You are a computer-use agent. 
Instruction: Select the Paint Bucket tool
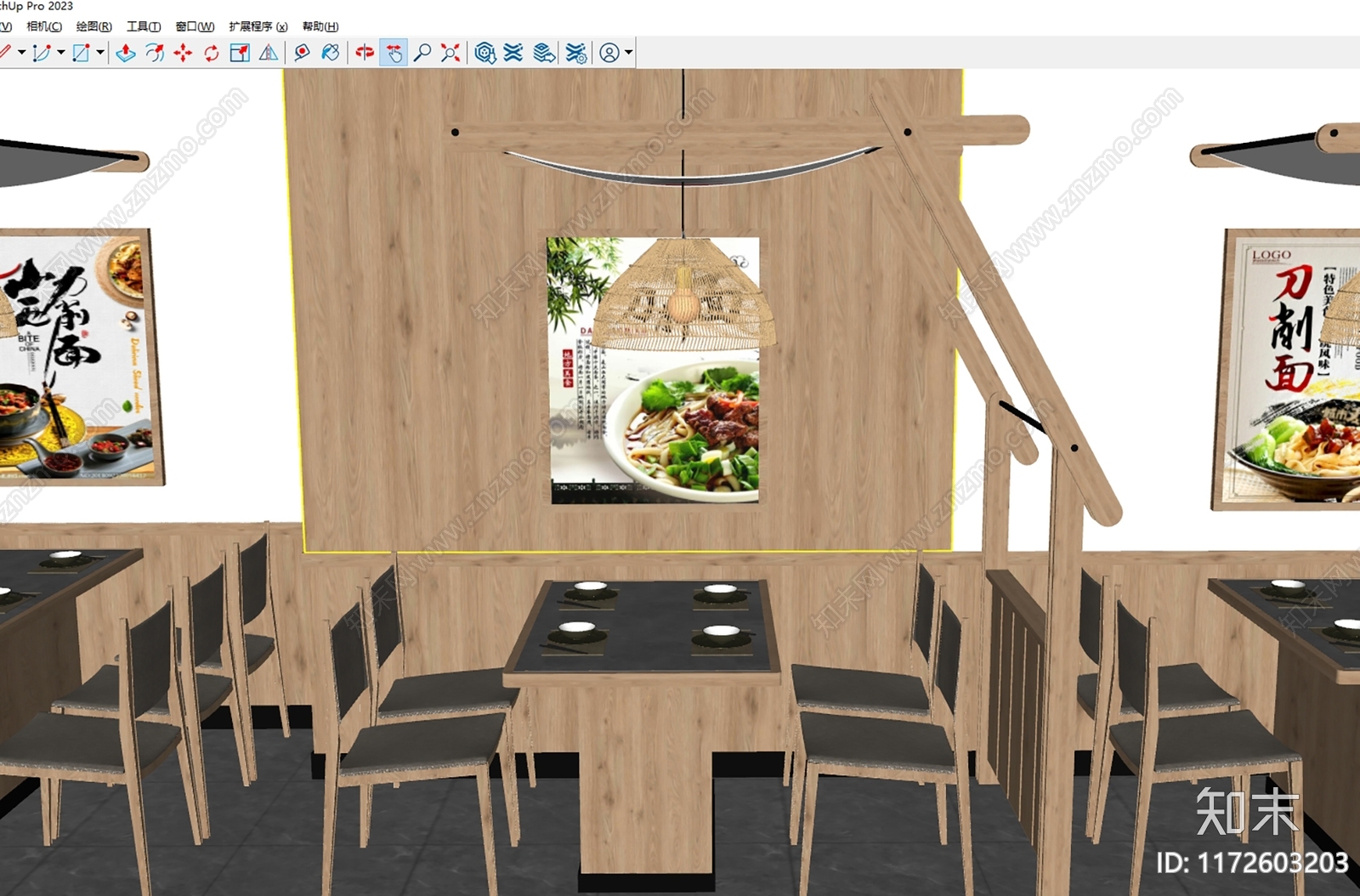click(x=331, y=53)
